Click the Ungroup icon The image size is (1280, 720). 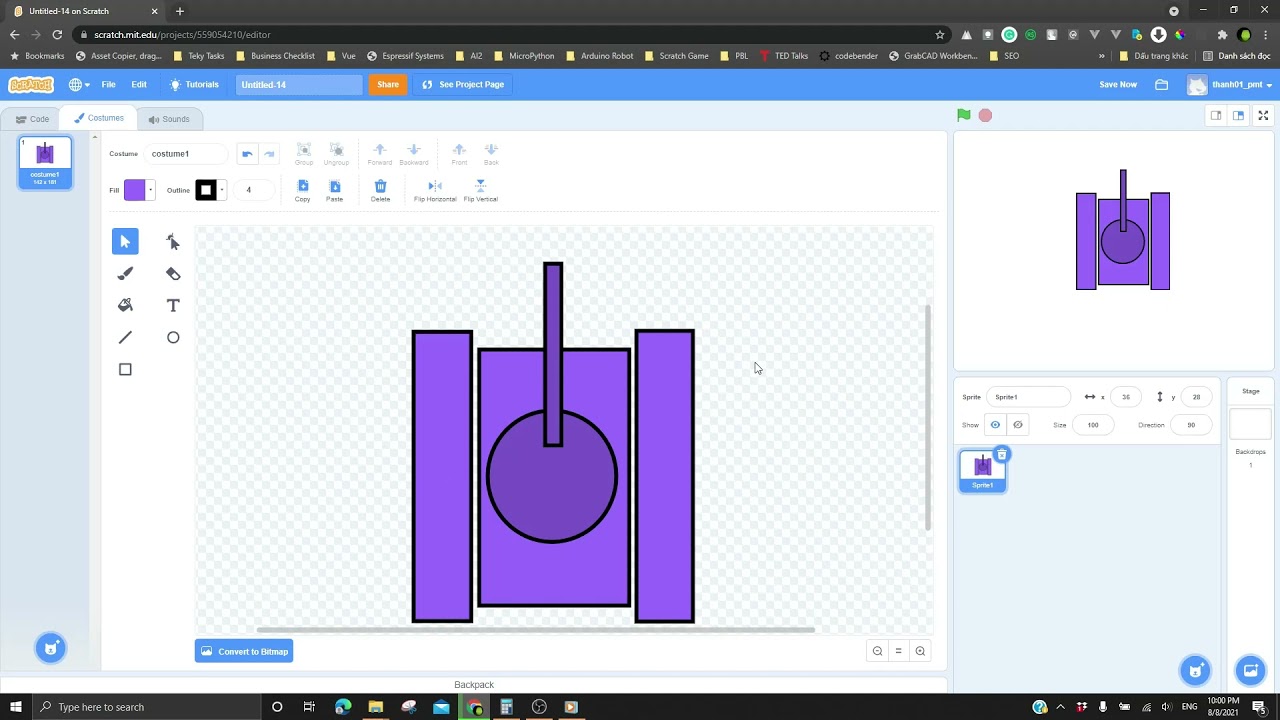point(336,154)
